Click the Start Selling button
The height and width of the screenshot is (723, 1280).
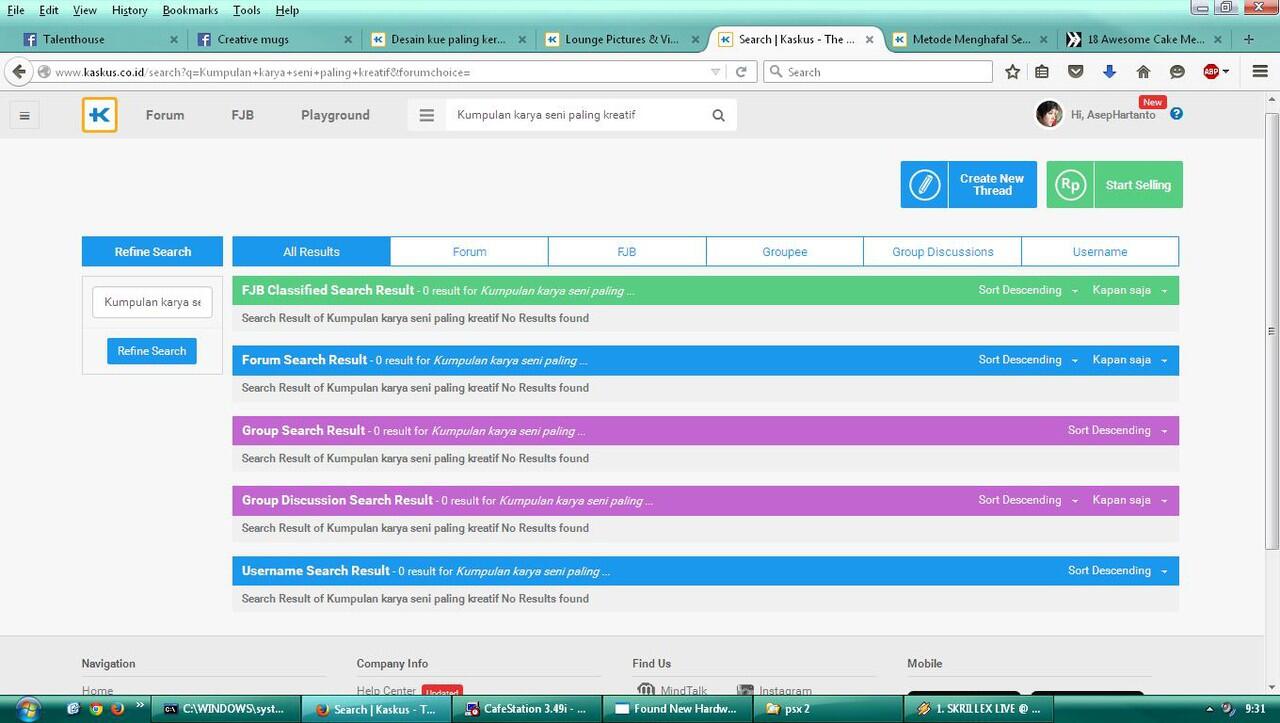(x=1115, y=185)
